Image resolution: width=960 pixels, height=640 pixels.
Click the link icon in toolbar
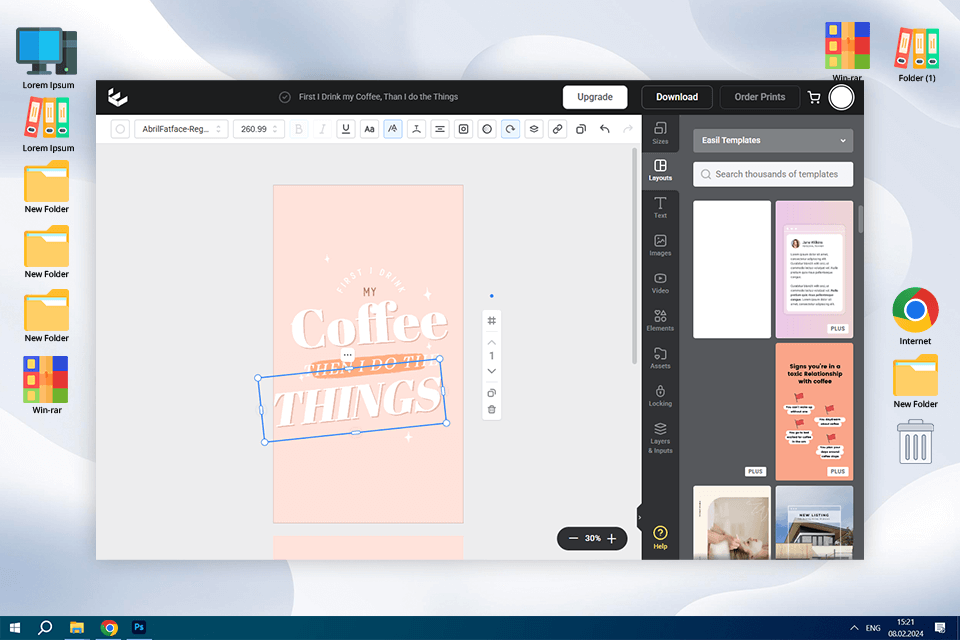pos(557,129)
